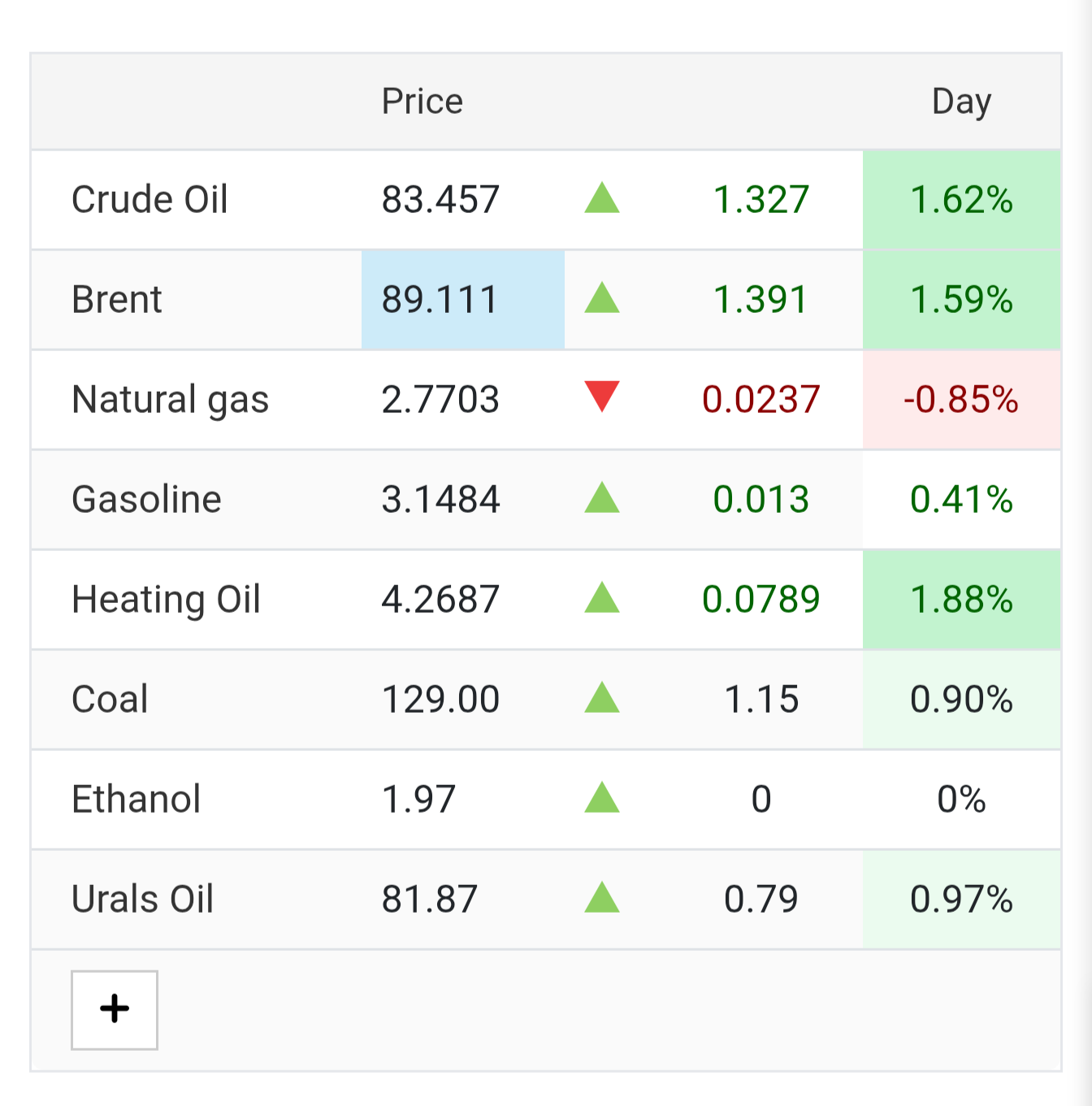Open the Natural gas commodity page
Viewport: 1092px width, 1106px height.
click(x=170, y=400)
